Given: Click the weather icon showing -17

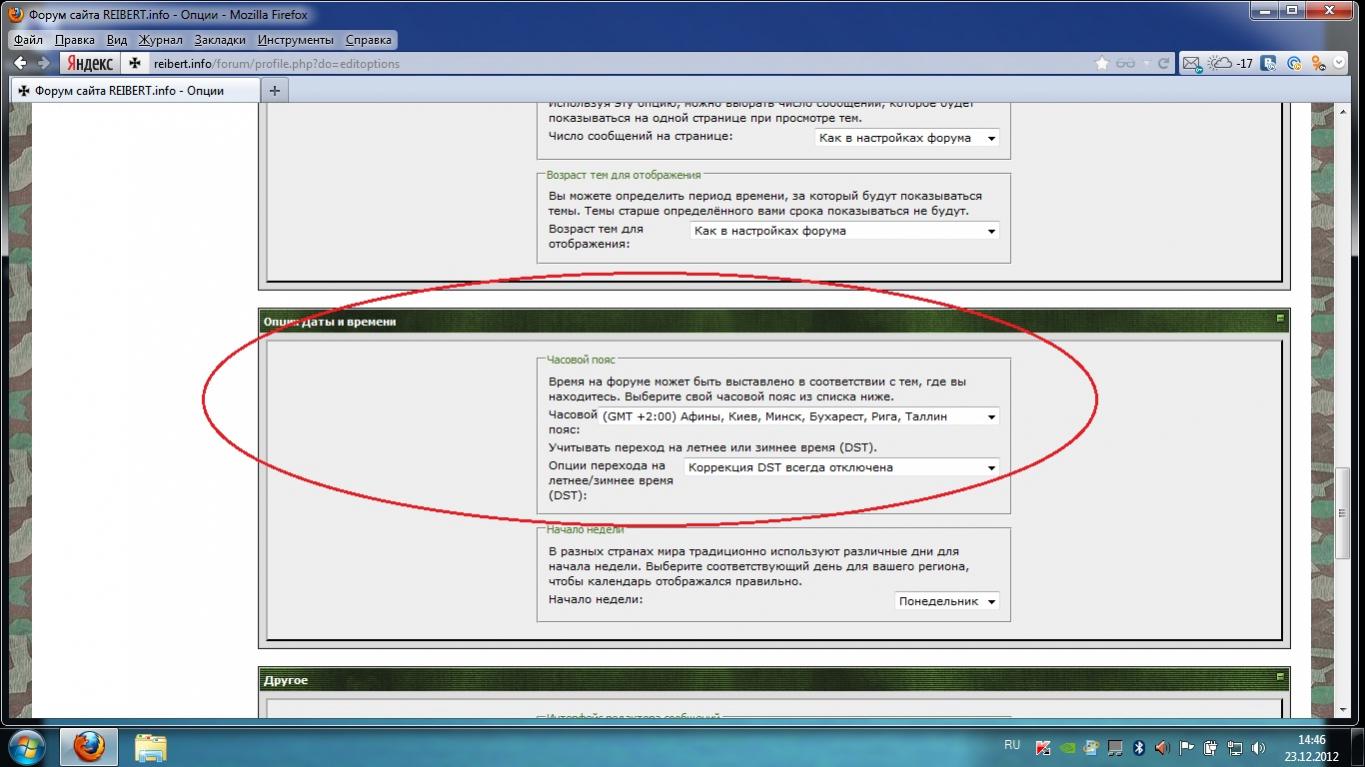Looking at the screenshot, I should 1231,63.
